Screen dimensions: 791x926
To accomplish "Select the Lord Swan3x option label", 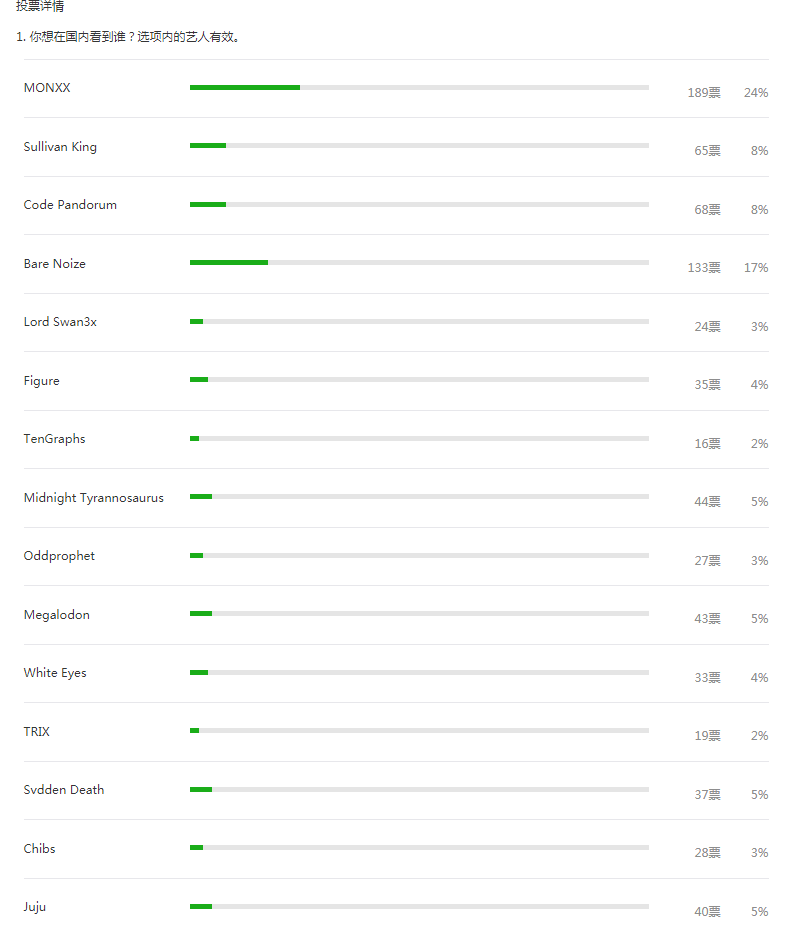I will click(x=60, y=322).
